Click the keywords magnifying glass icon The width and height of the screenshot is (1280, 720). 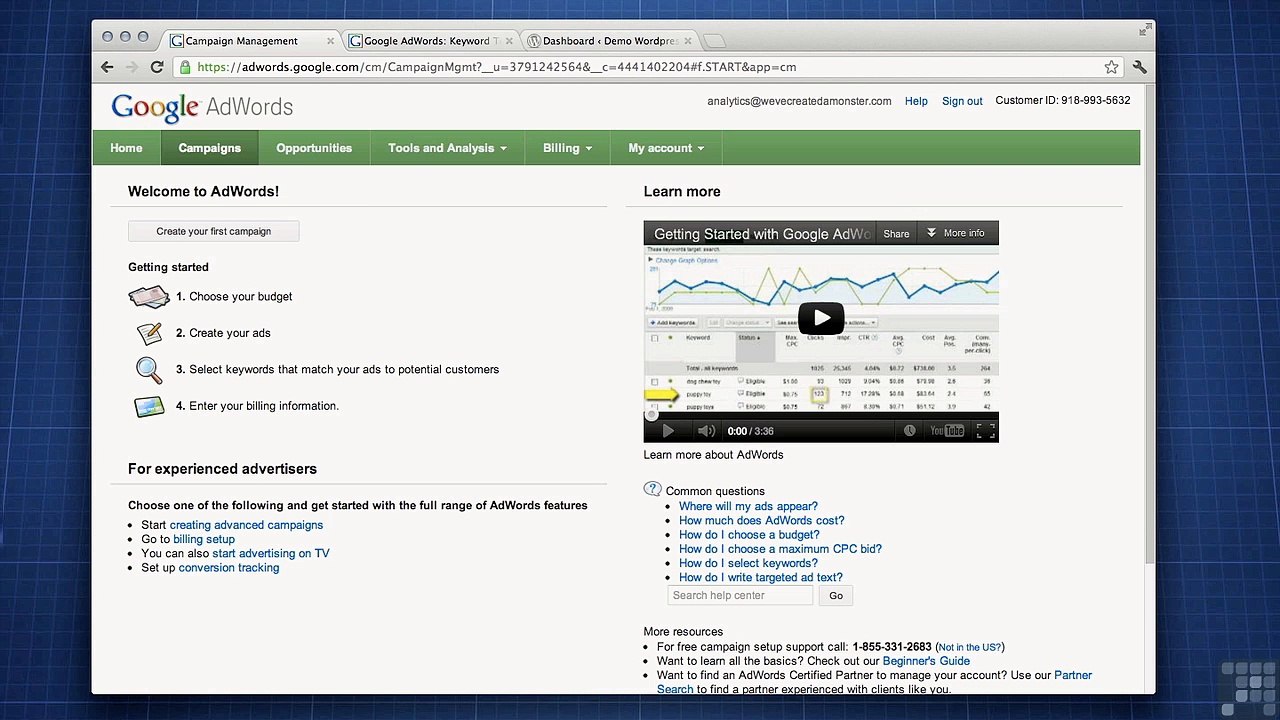click(x=149, y=370)
